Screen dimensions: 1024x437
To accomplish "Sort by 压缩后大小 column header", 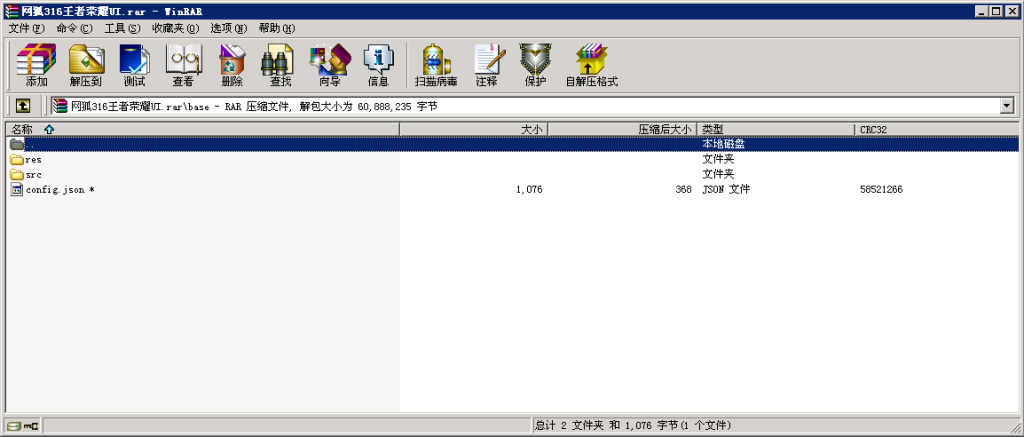I will [x=622, y=129].
